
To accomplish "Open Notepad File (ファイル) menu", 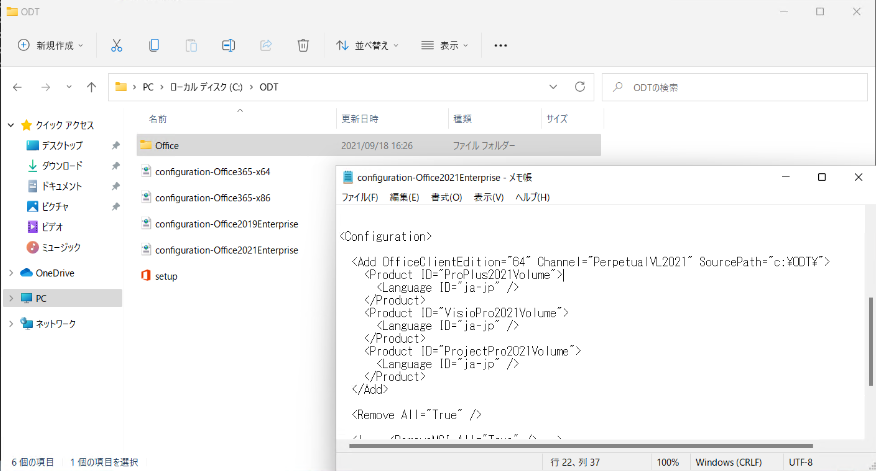I will 360,197.
